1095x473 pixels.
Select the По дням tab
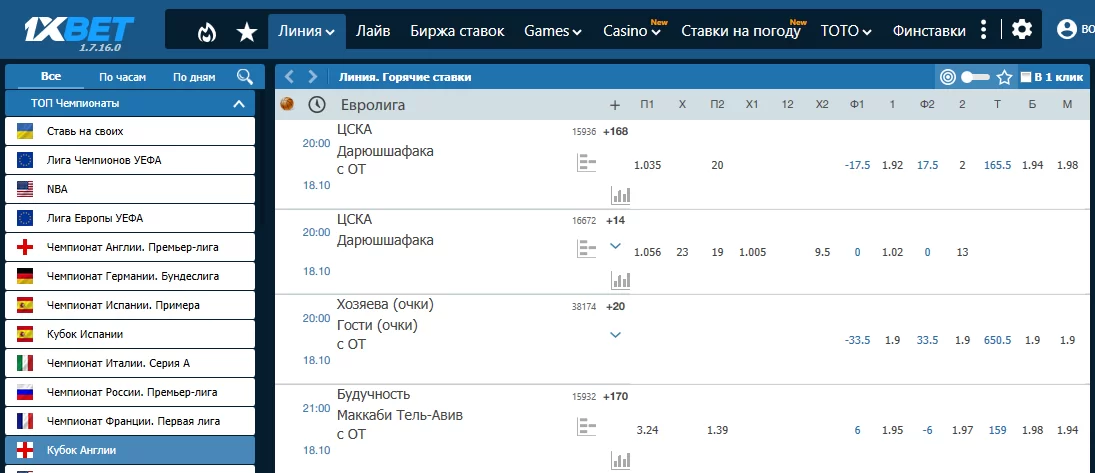[x=194, y=77]
